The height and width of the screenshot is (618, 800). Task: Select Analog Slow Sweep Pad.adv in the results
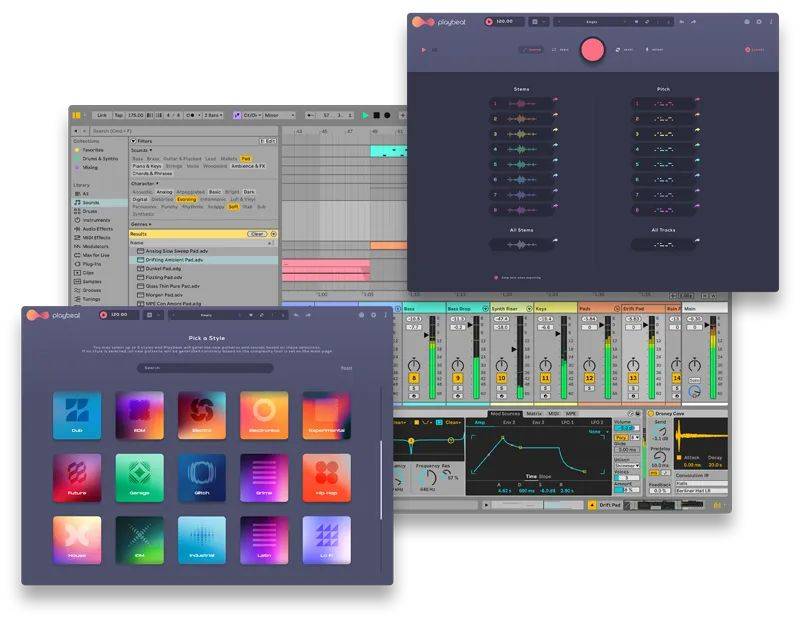(x=204, y=251)
